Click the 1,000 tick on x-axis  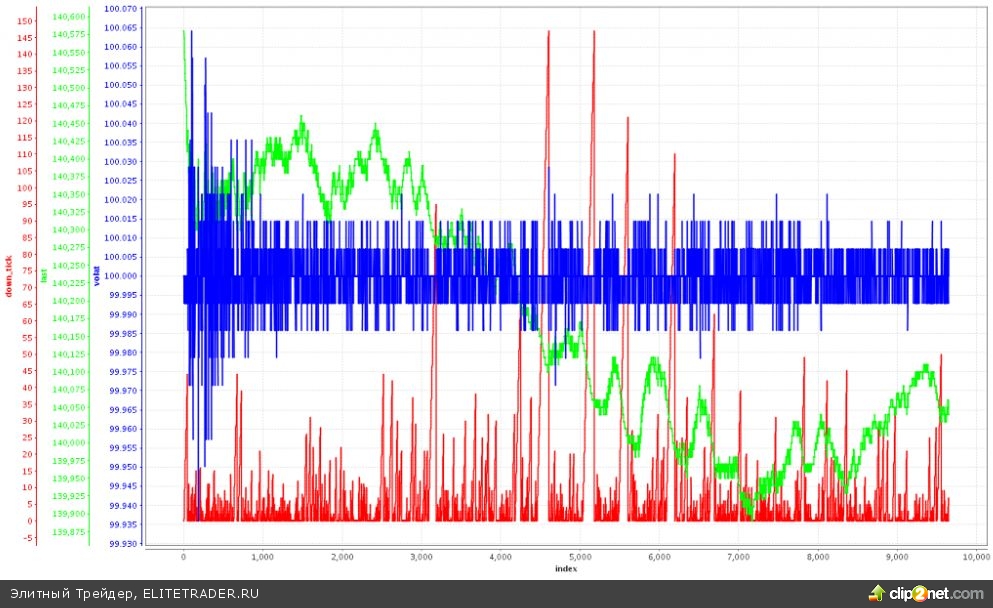pos(263,557)
